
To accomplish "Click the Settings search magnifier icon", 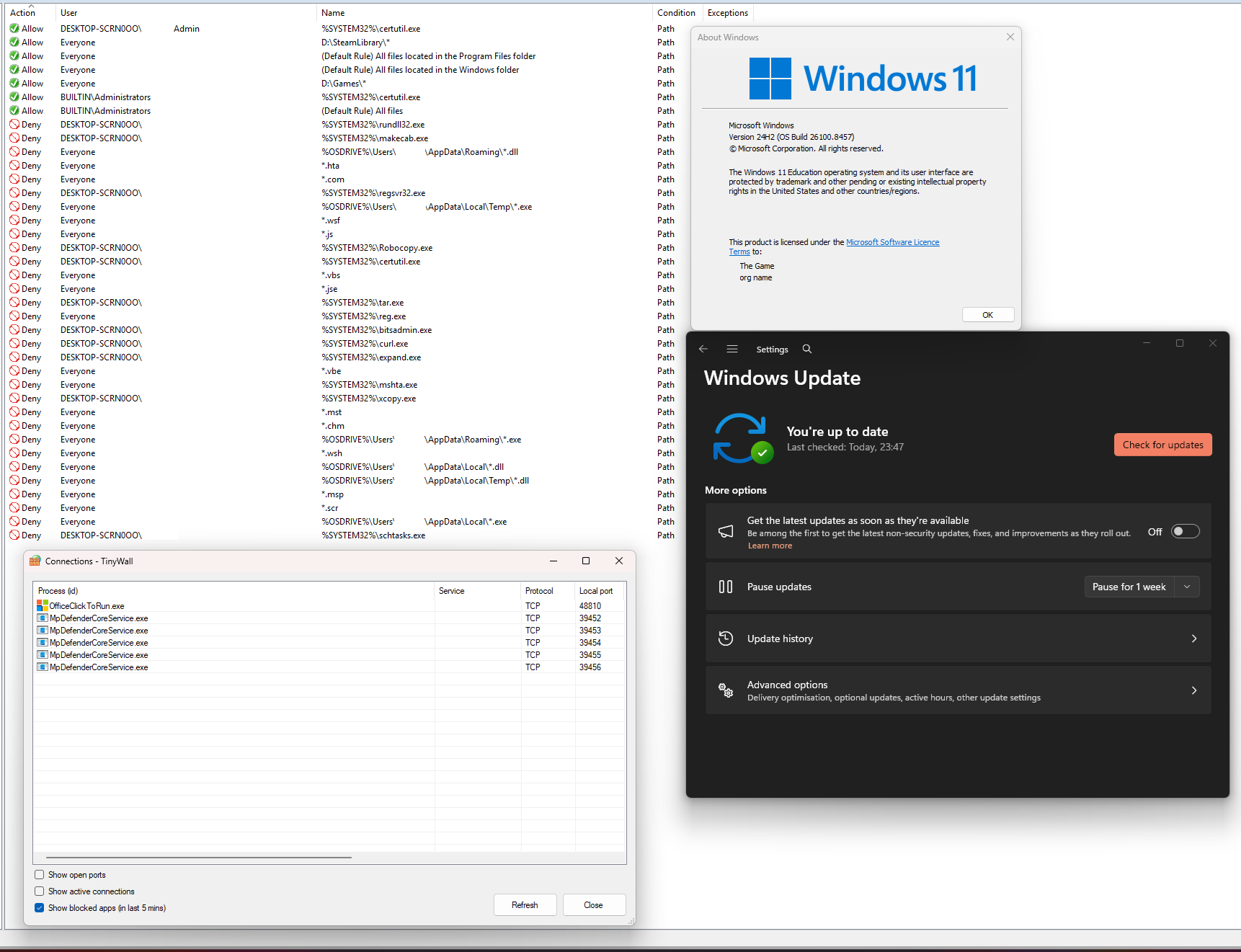I will [807, 349].
